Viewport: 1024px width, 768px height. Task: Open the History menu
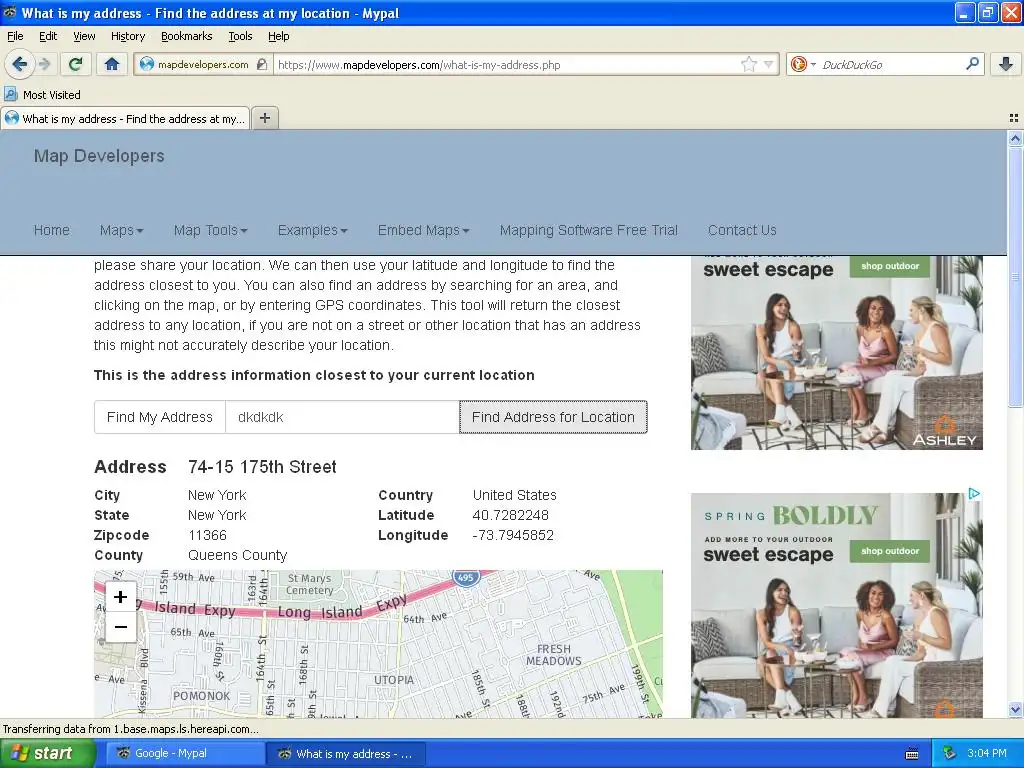pyautogui.click(x=127, y=36)
